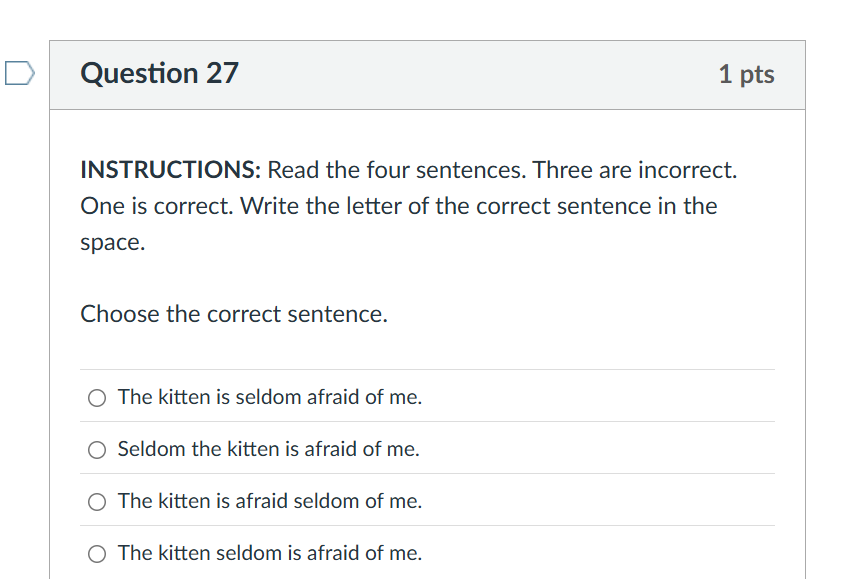
Task: Pick radio for "The kitten seldom is afraid"
Action: pos(97,554)
